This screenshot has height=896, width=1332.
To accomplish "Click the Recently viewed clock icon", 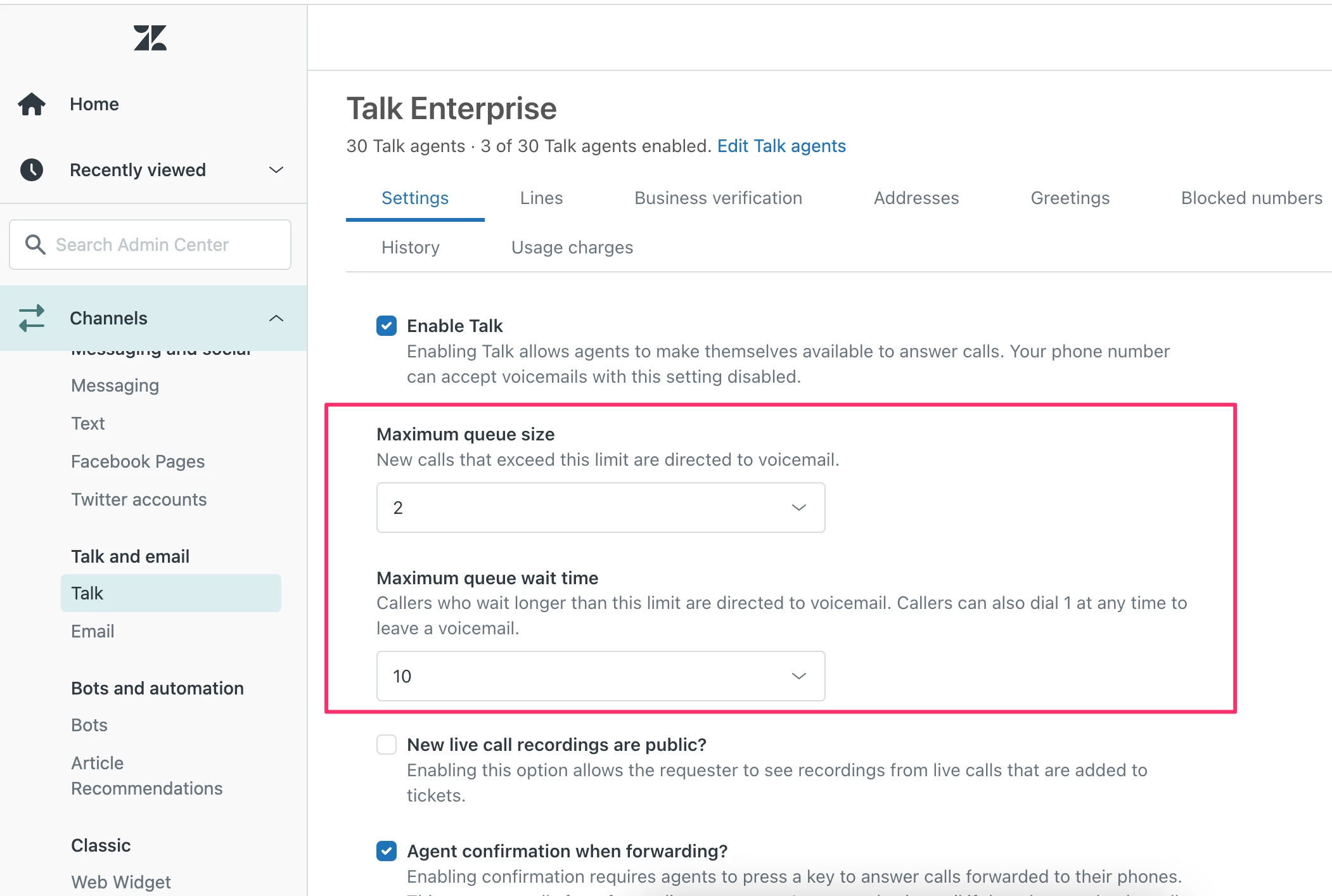I will (x=32, y=170).
